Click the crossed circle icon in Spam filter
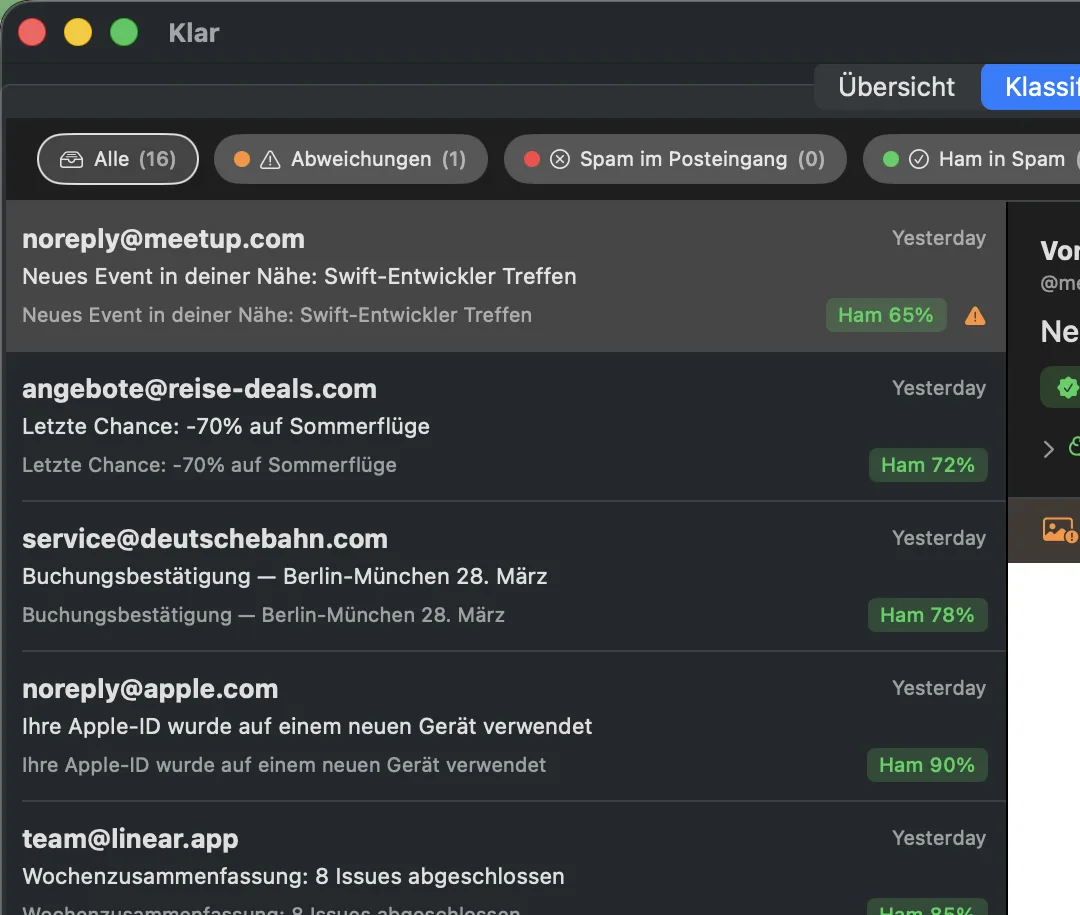Image resolution: width=1080 pixels, height=915 pixels. (x=560, y=160)
